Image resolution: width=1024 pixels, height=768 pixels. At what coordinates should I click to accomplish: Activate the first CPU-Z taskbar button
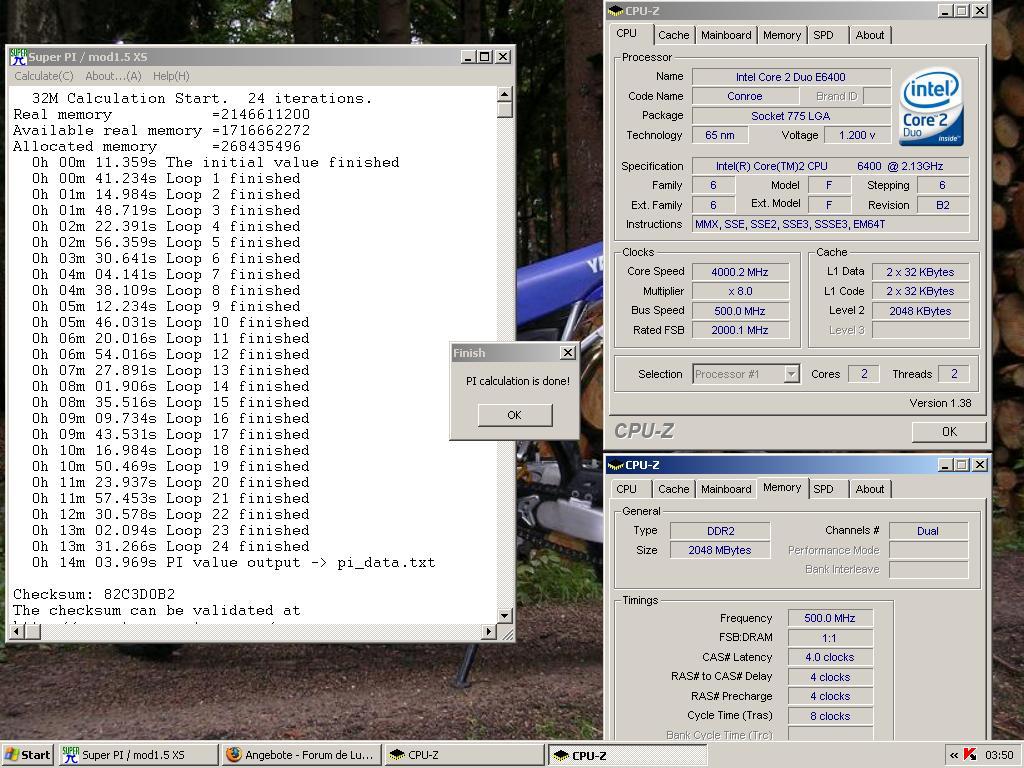(x=464, y=755)
